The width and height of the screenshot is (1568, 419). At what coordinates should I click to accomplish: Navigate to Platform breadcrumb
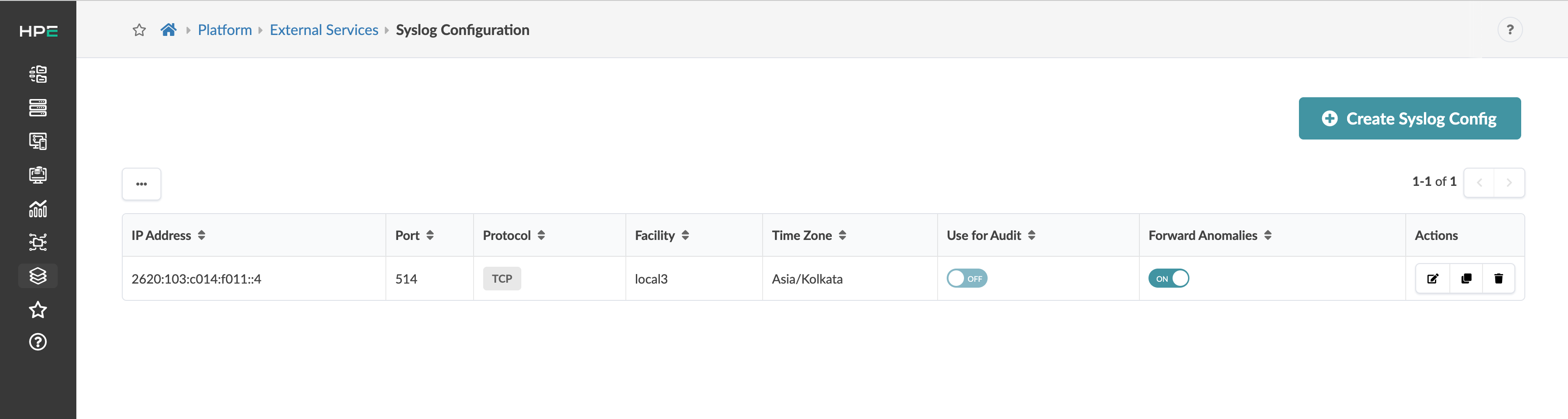pos(225,30)
